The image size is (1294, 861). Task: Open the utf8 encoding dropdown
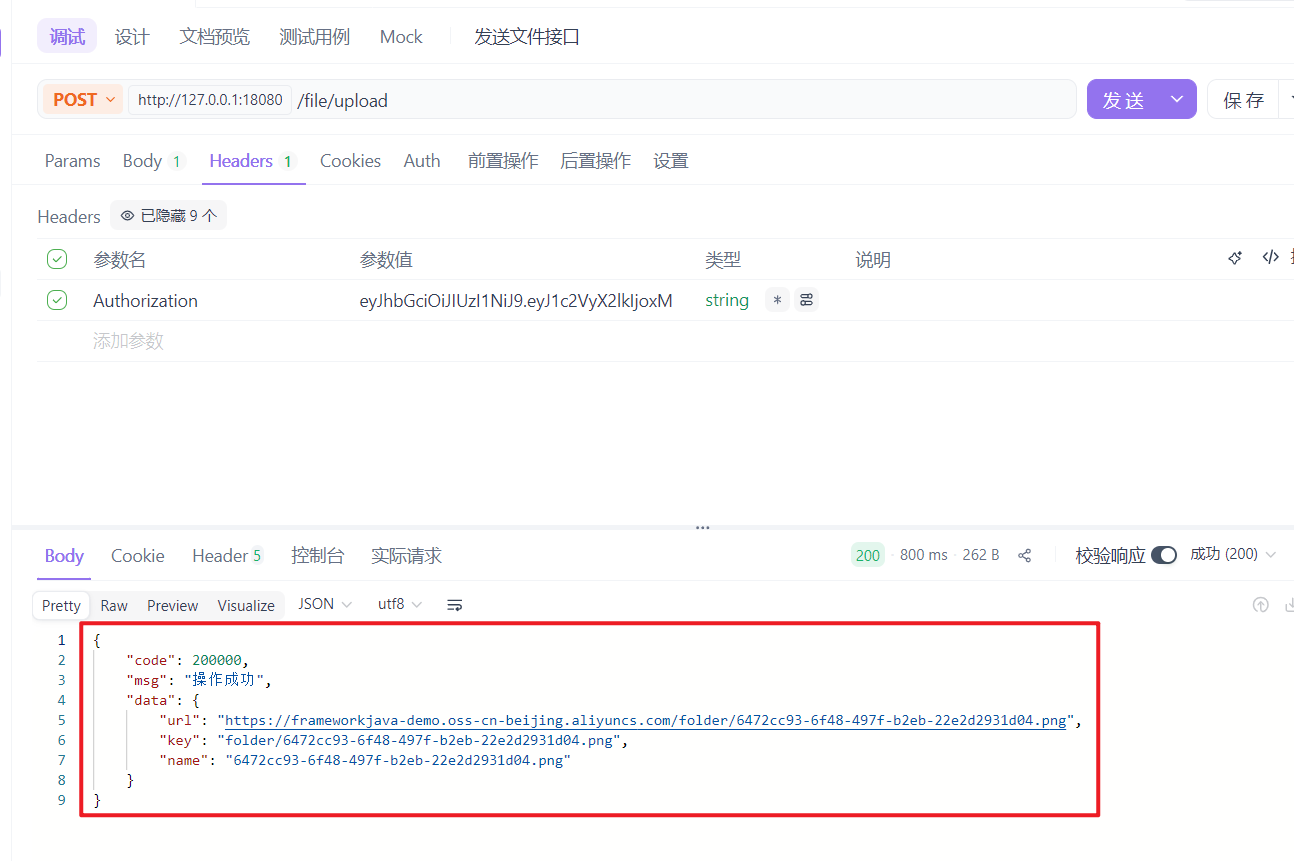coord(400,604)
